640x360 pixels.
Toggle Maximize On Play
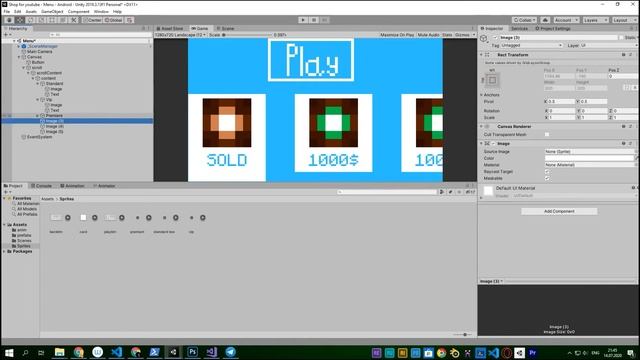coord(397,35)
